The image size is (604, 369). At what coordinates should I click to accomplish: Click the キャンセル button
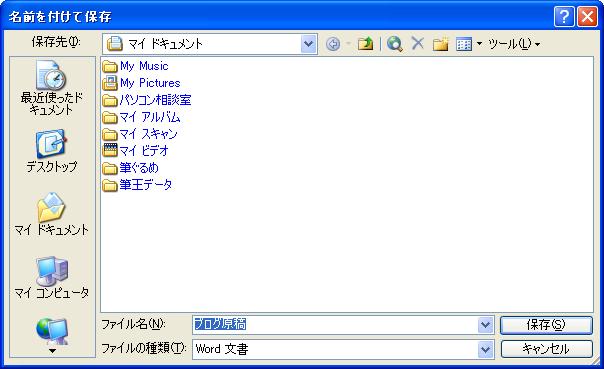(546, 349)
